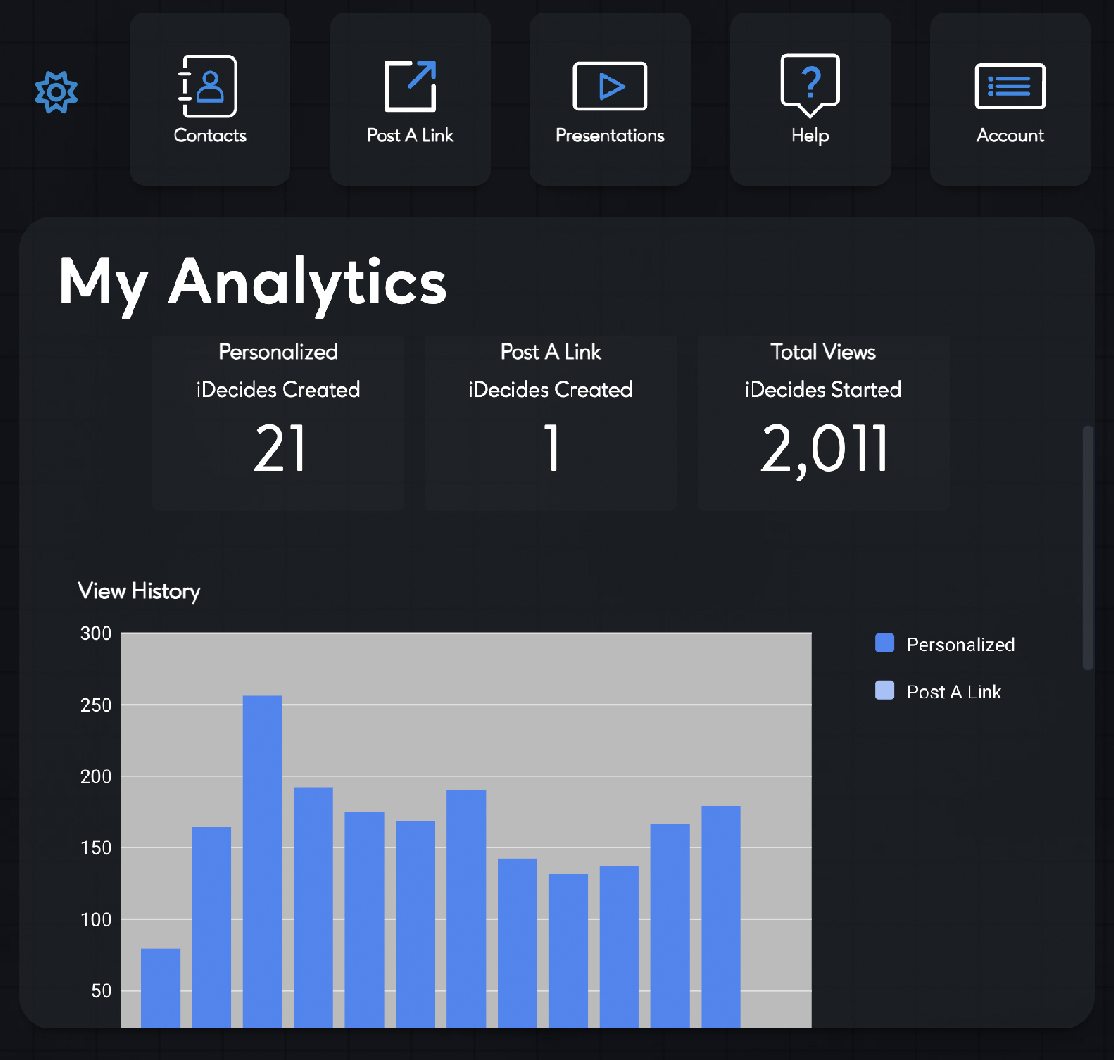Select the Personalized legend square icon
This screenshot has width=1114, height=1060.
tap(884, 643)
